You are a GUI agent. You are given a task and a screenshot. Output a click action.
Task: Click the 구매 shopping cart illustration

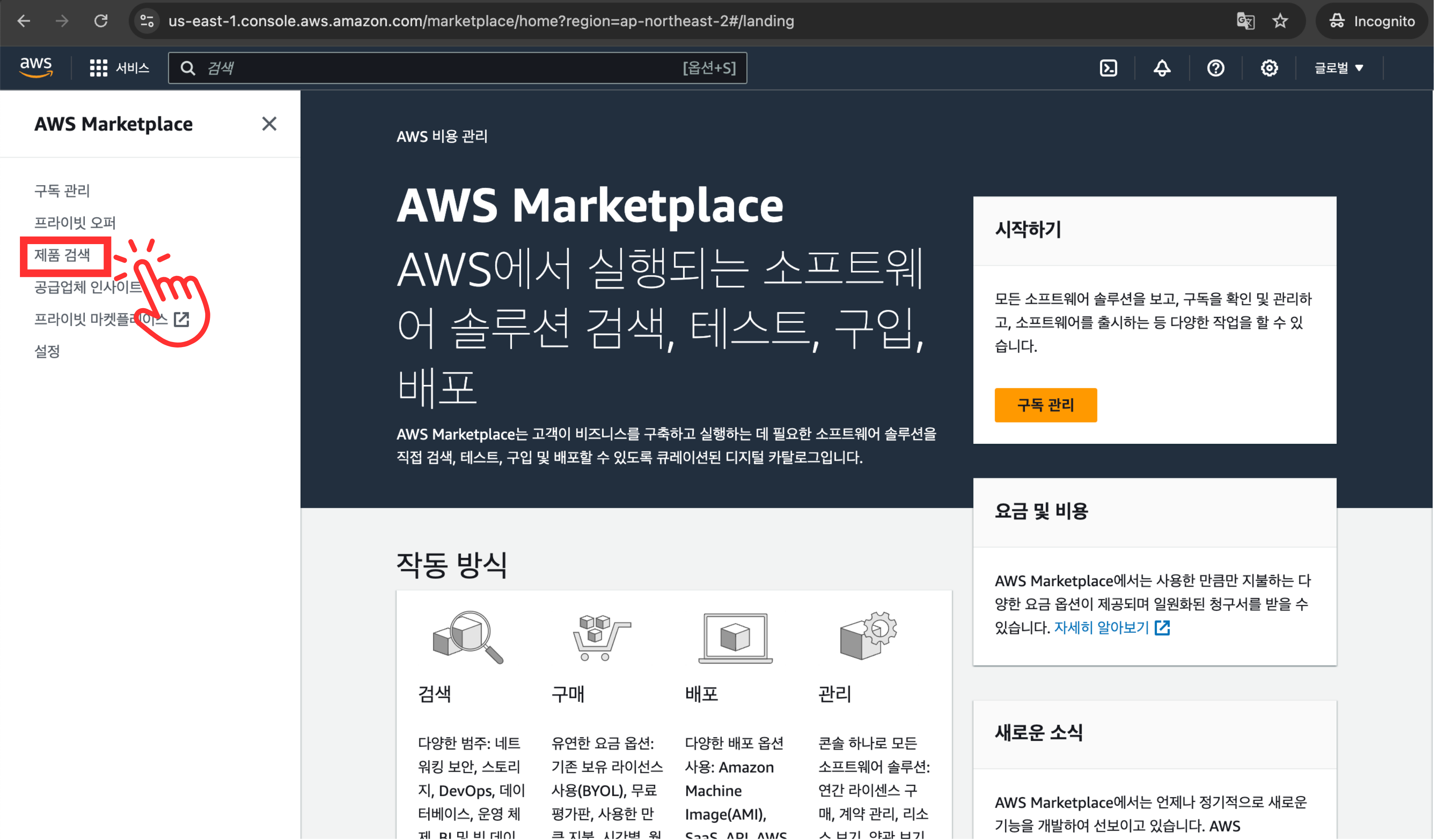click(601, 637)
